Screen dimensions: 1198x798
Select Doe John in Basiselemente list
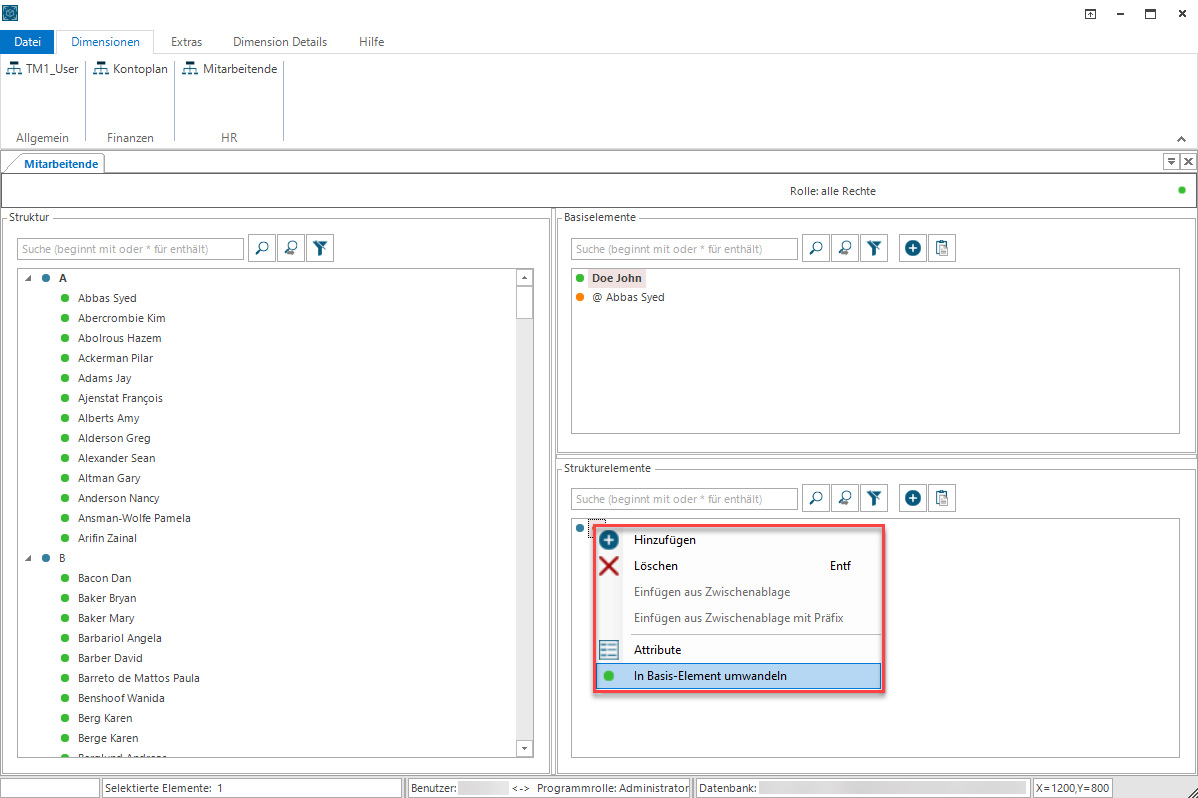[617, 278]
